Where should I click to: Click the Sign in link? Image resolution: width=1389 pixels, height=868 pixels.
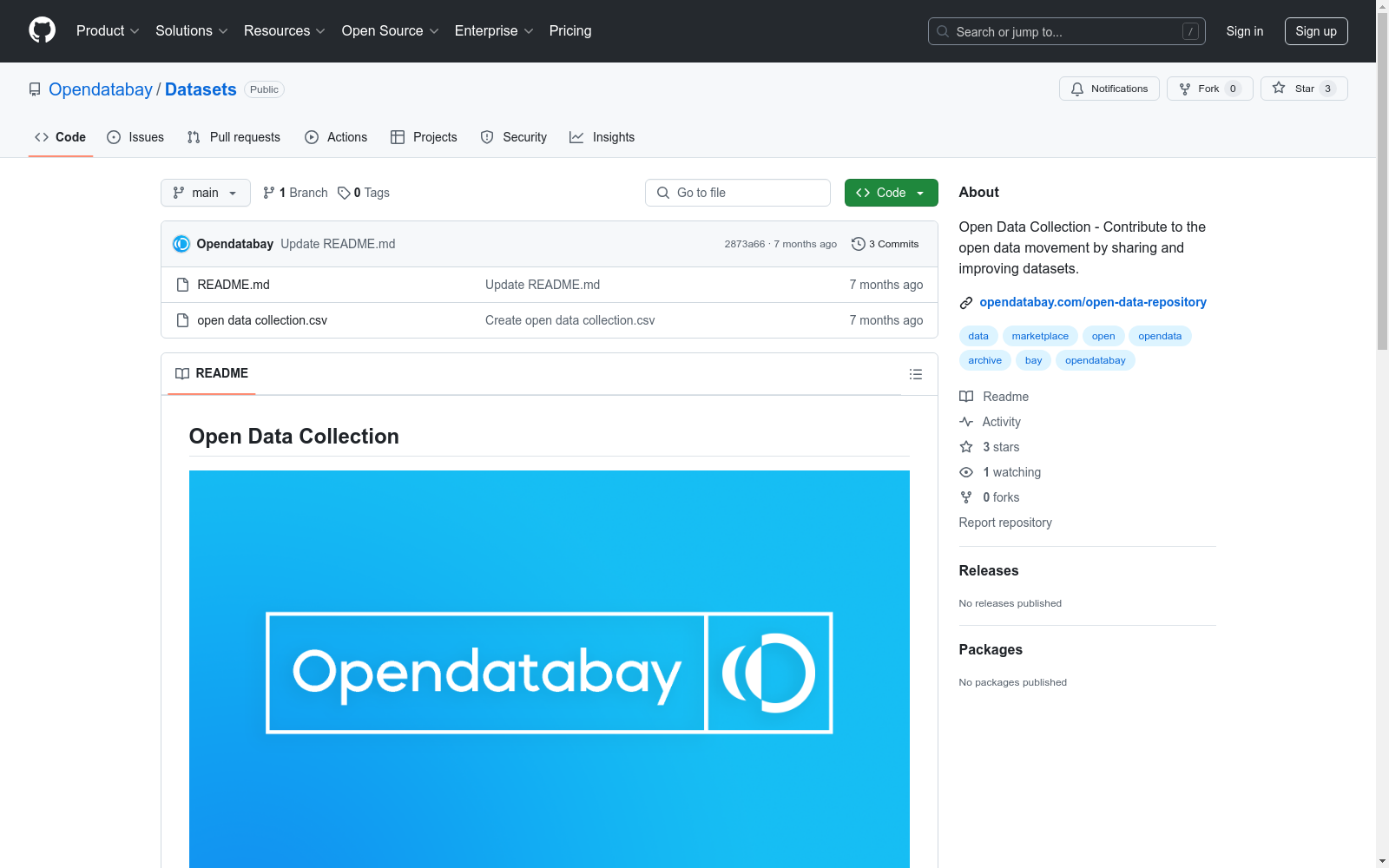pyautogui.click(x=1245, y=31)
